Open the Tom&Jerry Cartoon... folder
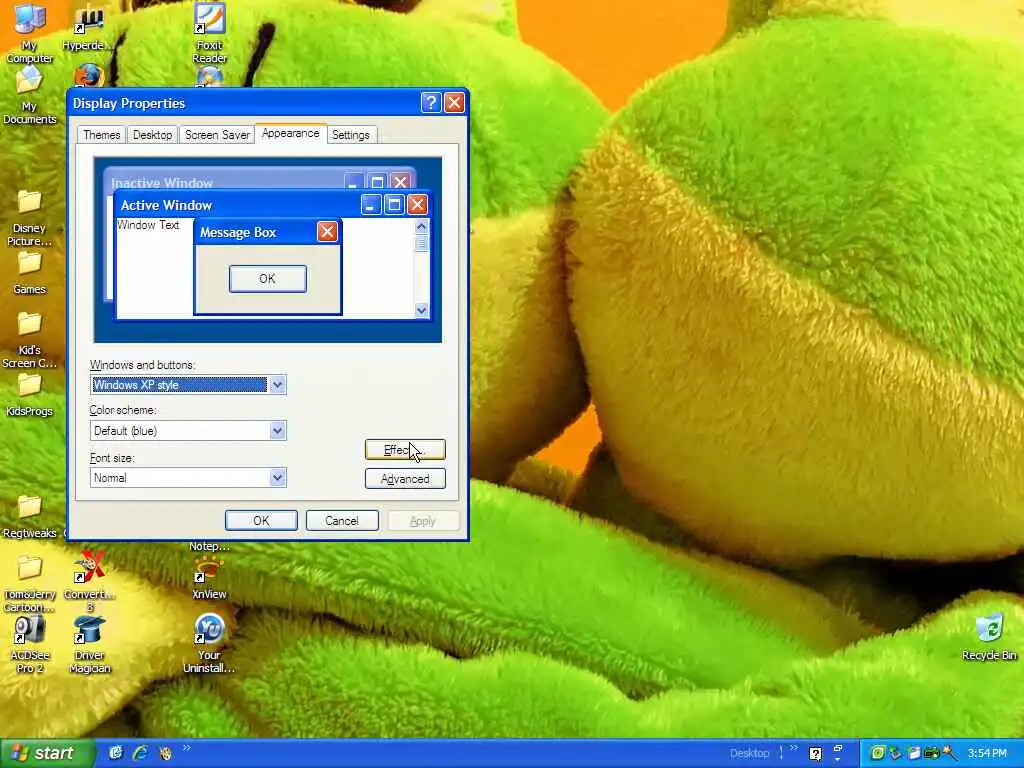The height and width of the screenshot is (768, 1024). pos(29,584)
